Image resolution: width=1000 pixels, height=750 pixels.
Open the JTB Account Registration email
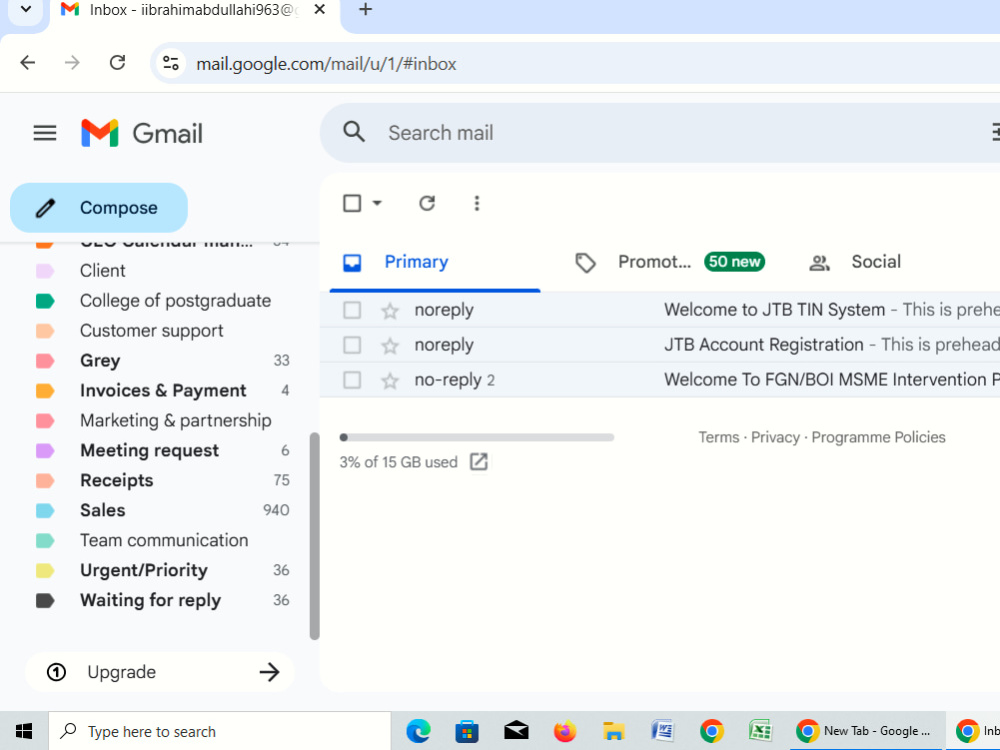(x=660, y=346)
